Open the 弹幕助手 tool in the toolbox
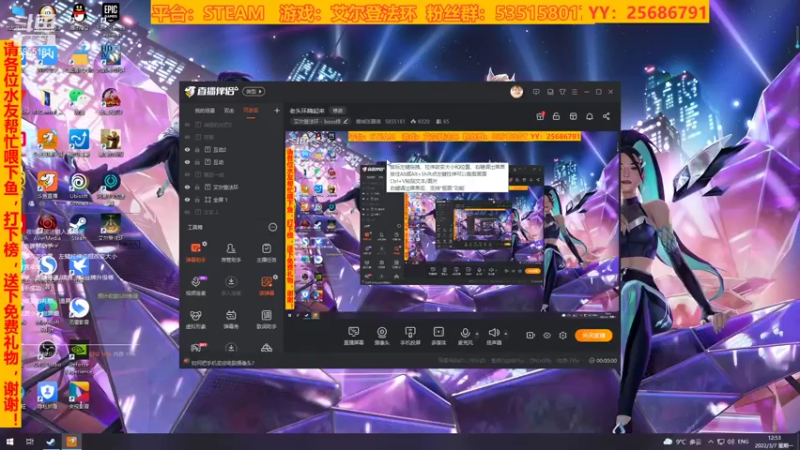The image size is (800, 450). [x=195, y=252]
